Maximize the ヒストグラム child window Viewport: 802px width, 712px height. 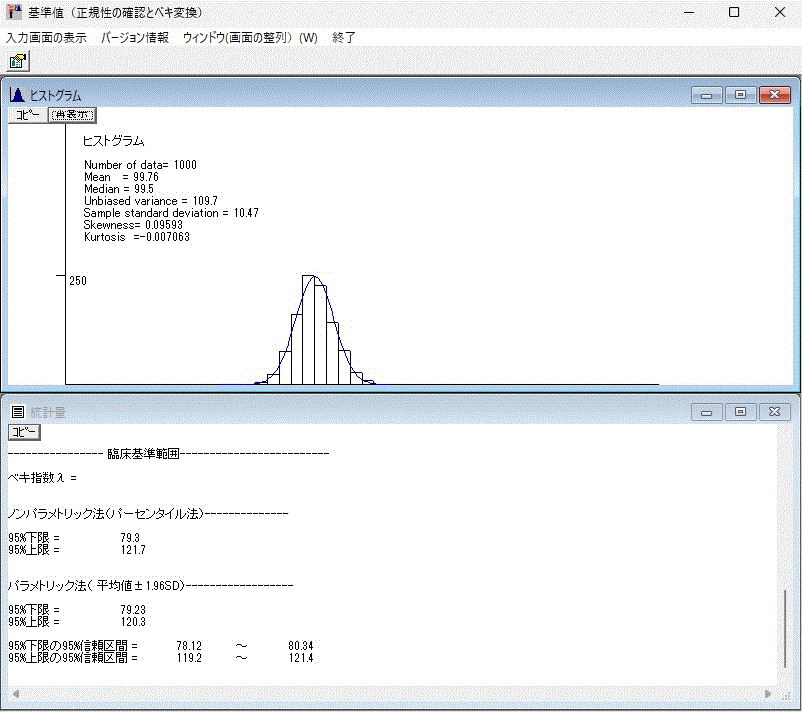point(741,95)
